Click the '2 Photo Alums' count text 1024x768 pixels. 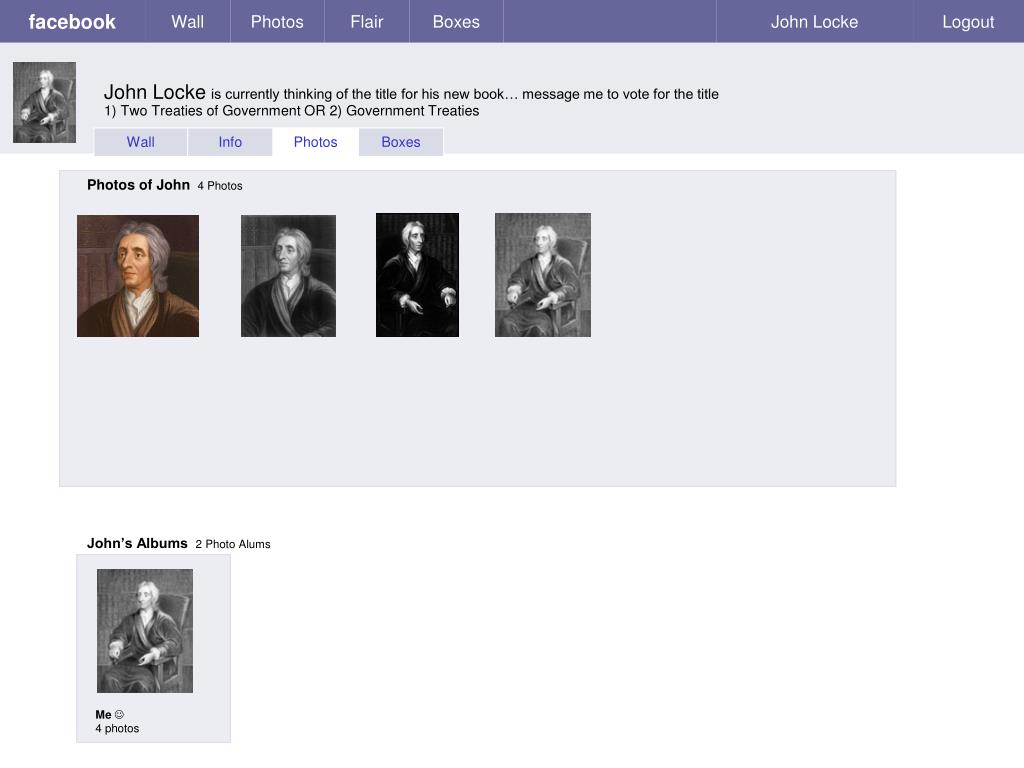[233, 544]
